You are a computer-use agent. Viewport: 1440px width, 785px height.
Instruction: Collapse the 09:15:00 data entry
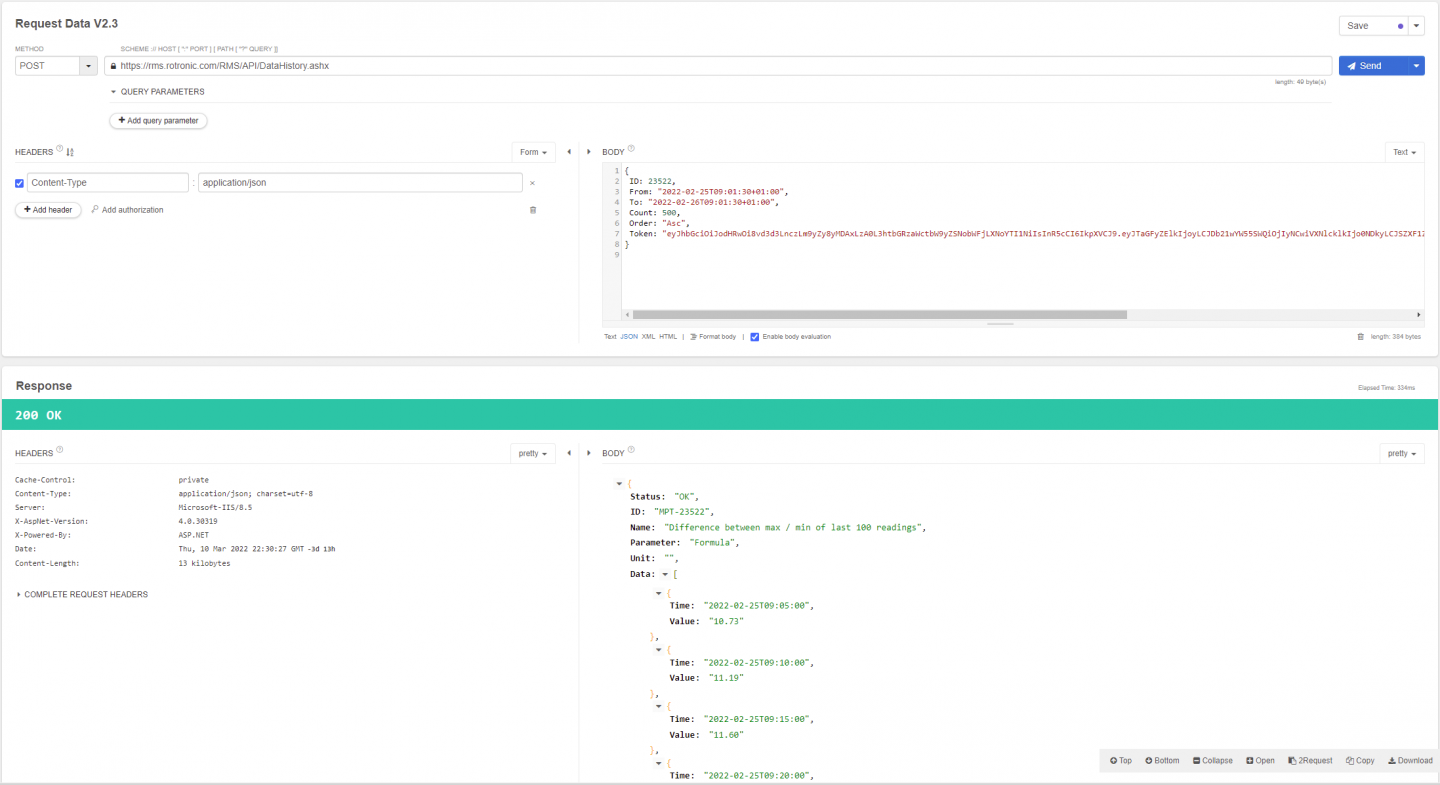pyautogui.click(x=658, y=706)
